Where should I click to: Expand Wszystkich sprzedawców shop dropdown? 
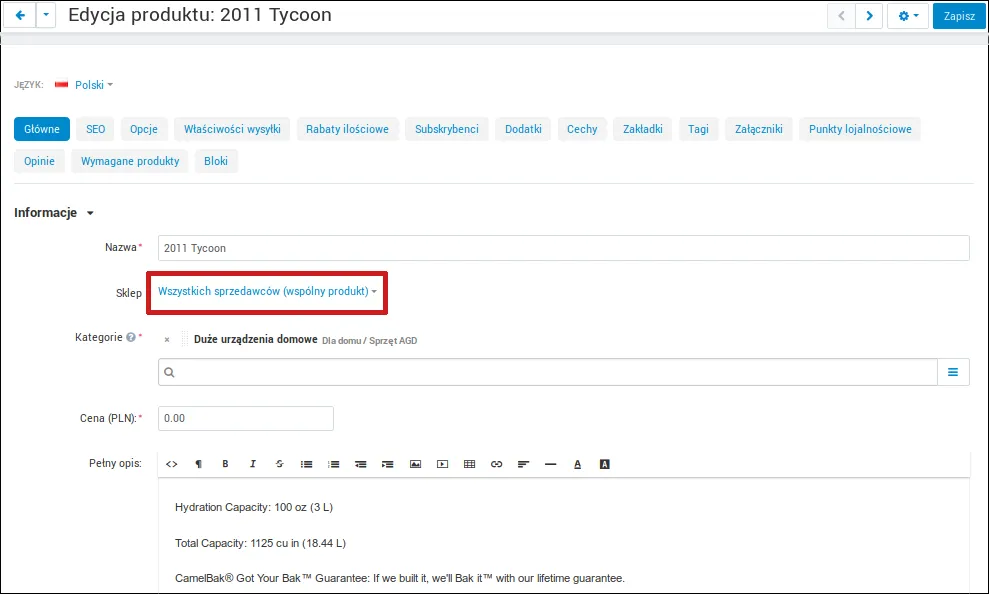[x=267, y=291]
